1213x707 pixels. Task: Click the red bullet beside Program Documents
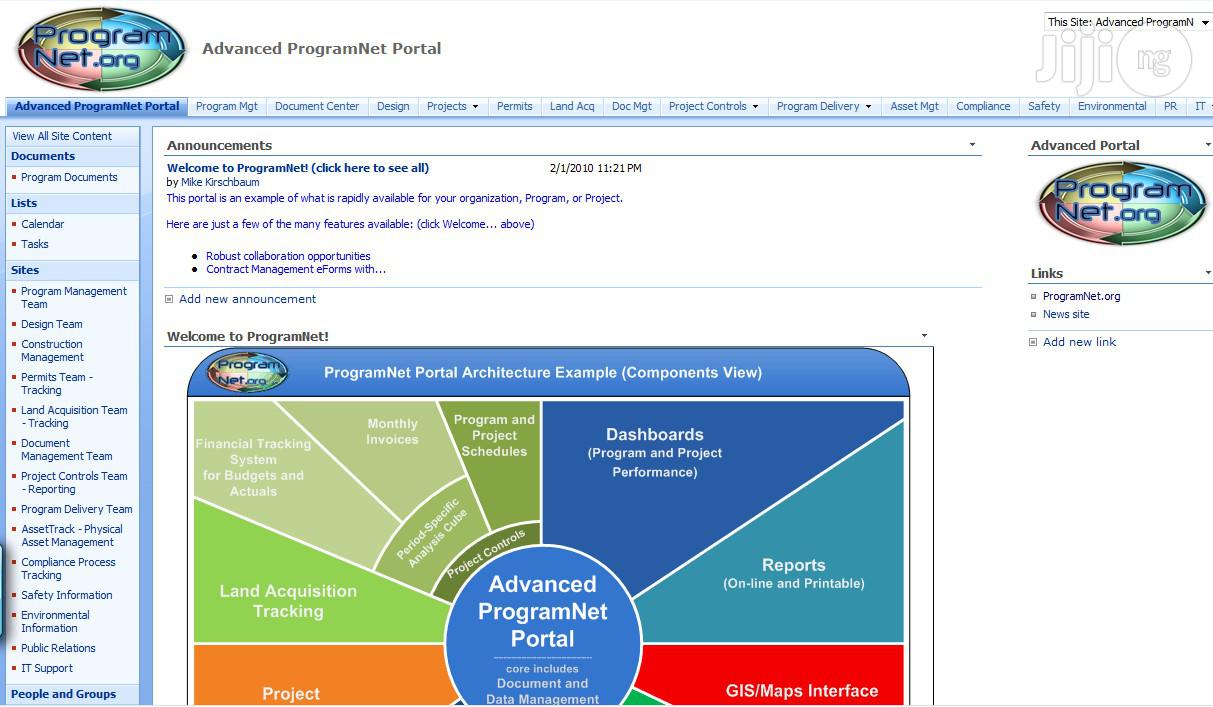(14, 177)
